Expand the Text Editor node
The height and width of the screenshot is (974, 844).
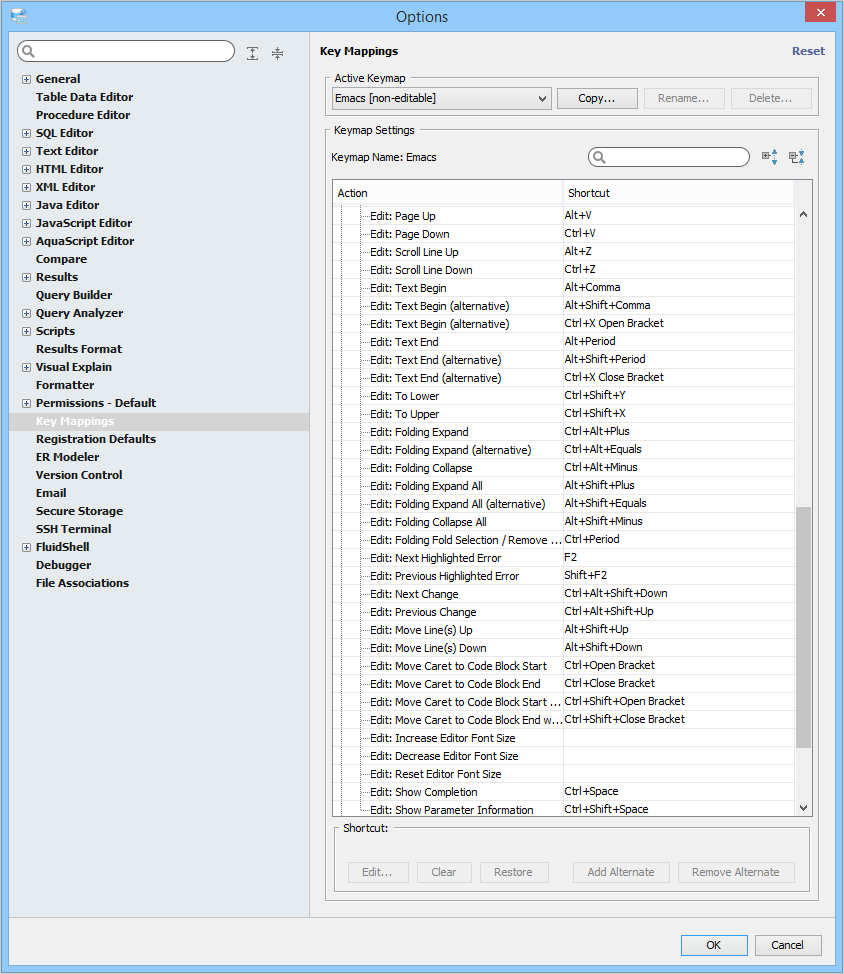tap(26, 152)
